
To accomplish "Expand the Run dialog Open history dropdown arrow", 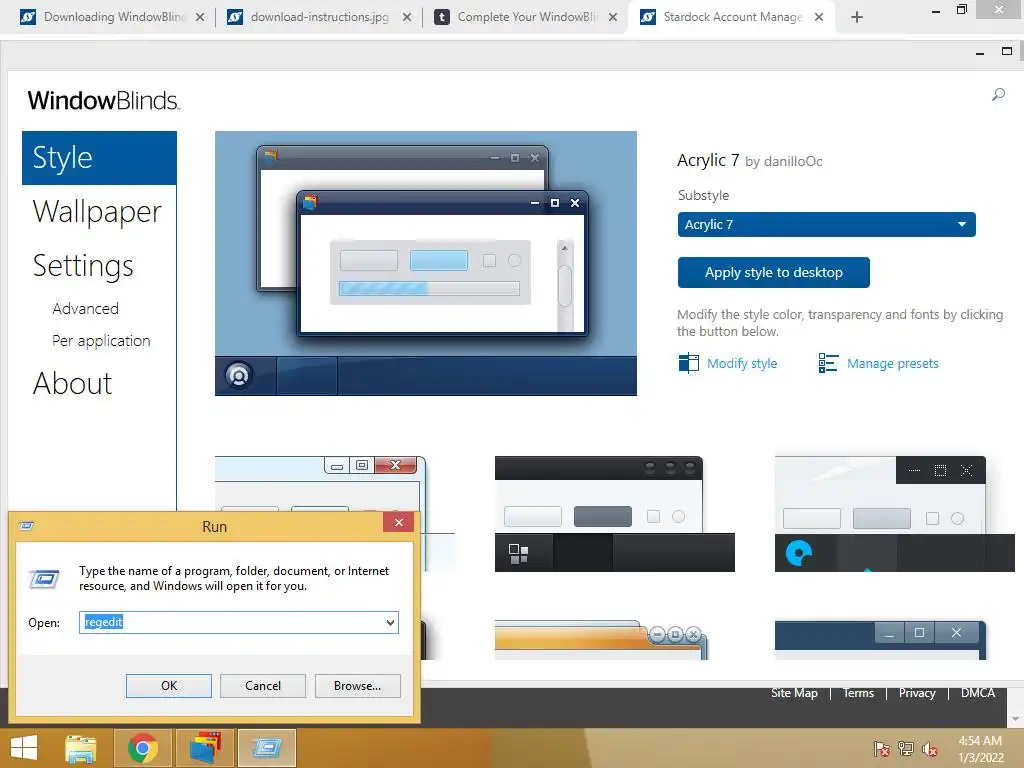I will (391, 622).
